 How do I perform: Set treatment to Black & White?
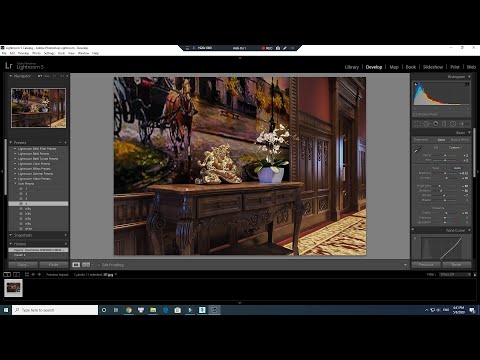tap(460, 140)
